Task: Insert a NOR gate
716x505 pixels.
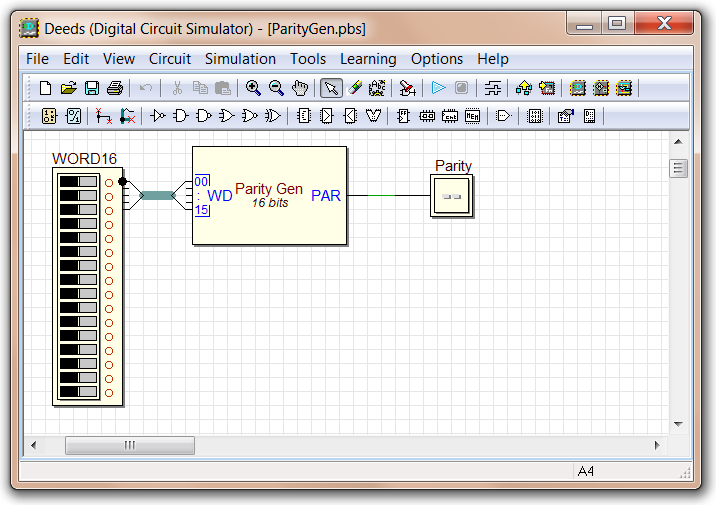Action: tap(249, 116)
